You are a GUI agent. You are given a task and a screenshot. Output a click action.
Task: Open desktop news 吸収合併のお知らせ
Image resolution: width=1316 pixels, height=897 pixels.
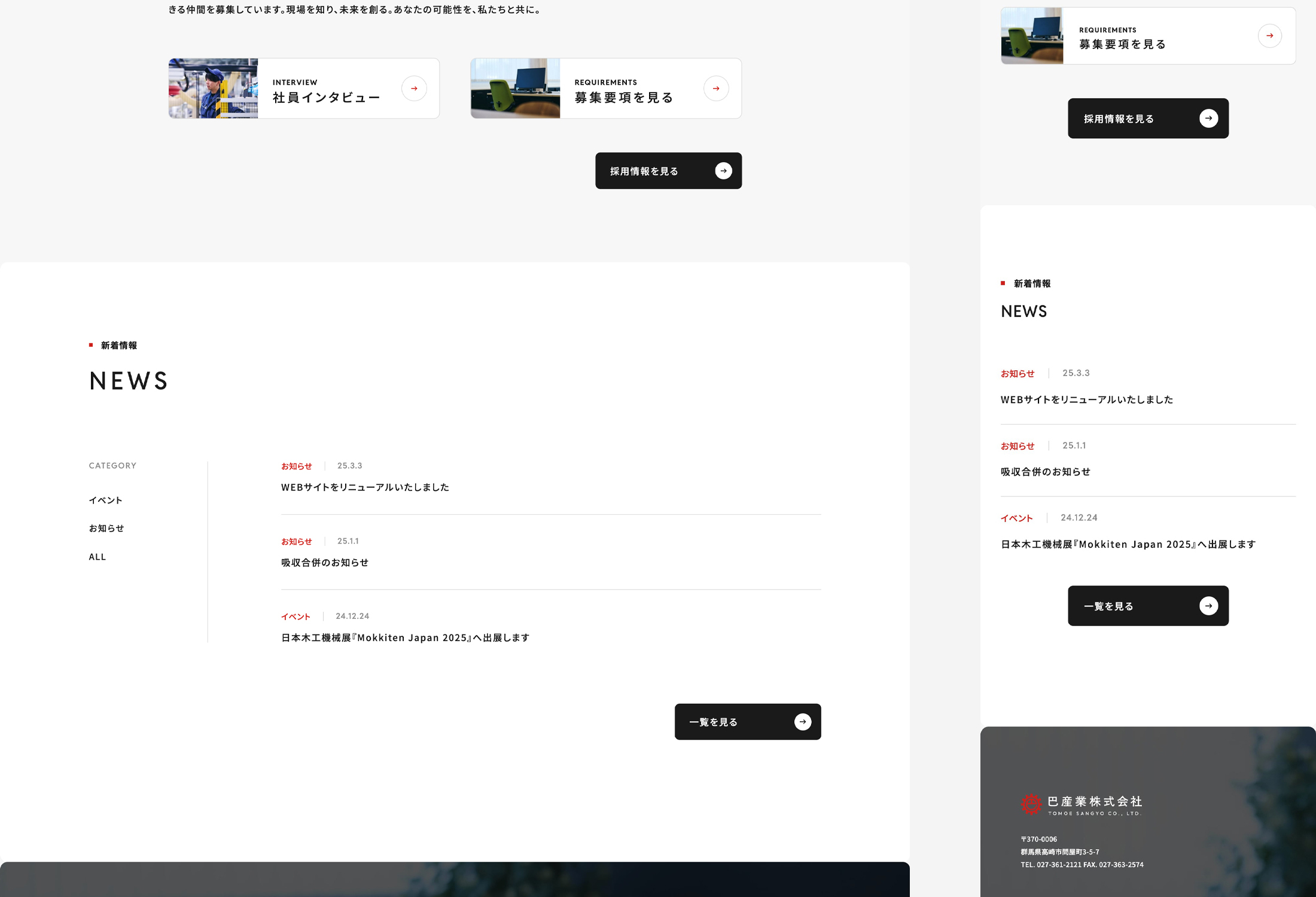(x=325, y=563)
